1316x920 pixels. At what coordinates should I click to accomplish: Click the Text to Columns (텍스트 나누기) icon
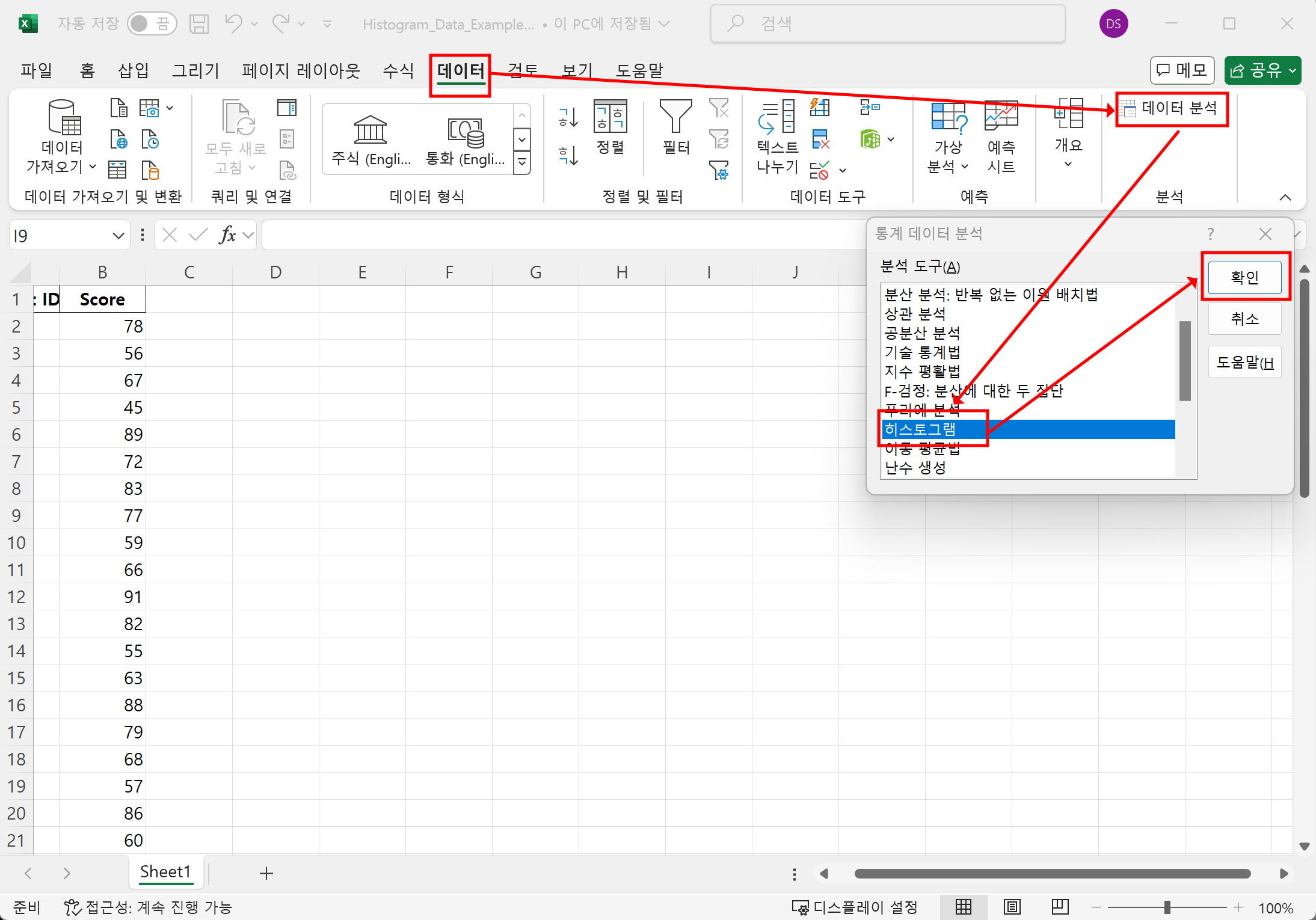point(777,137)
